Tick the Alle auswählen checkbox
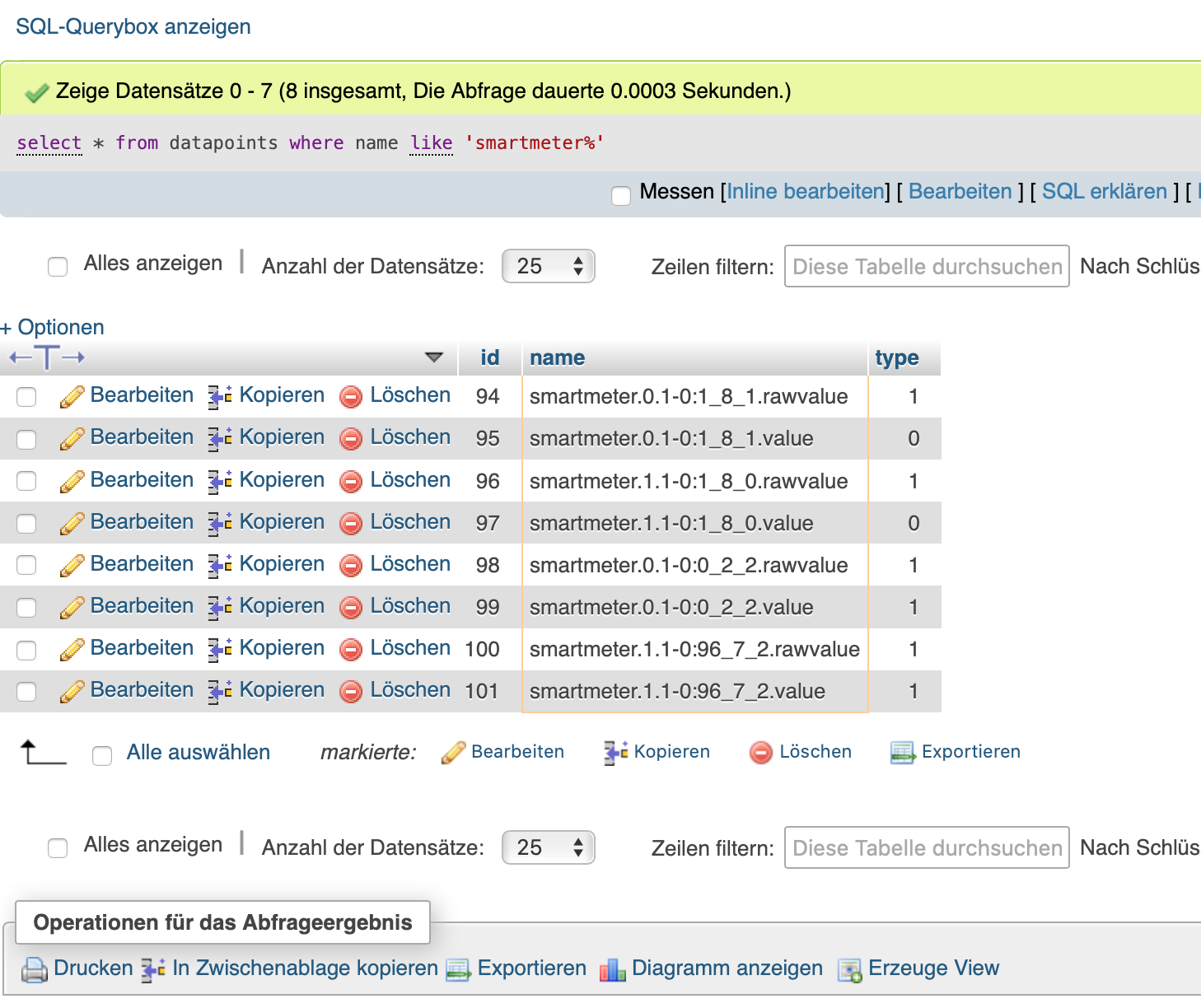Image resolution: width=1201 pixels, height=1008 pixels. [102, 756]
